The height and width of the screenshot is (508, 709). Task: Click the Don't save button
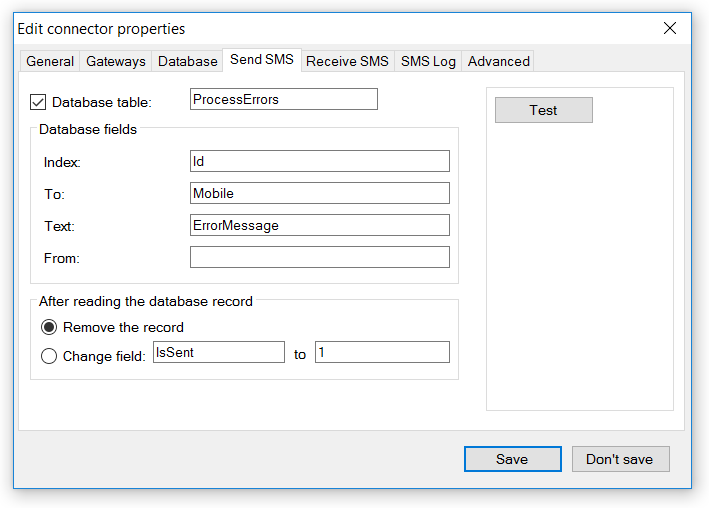click(x=620, y=459)
